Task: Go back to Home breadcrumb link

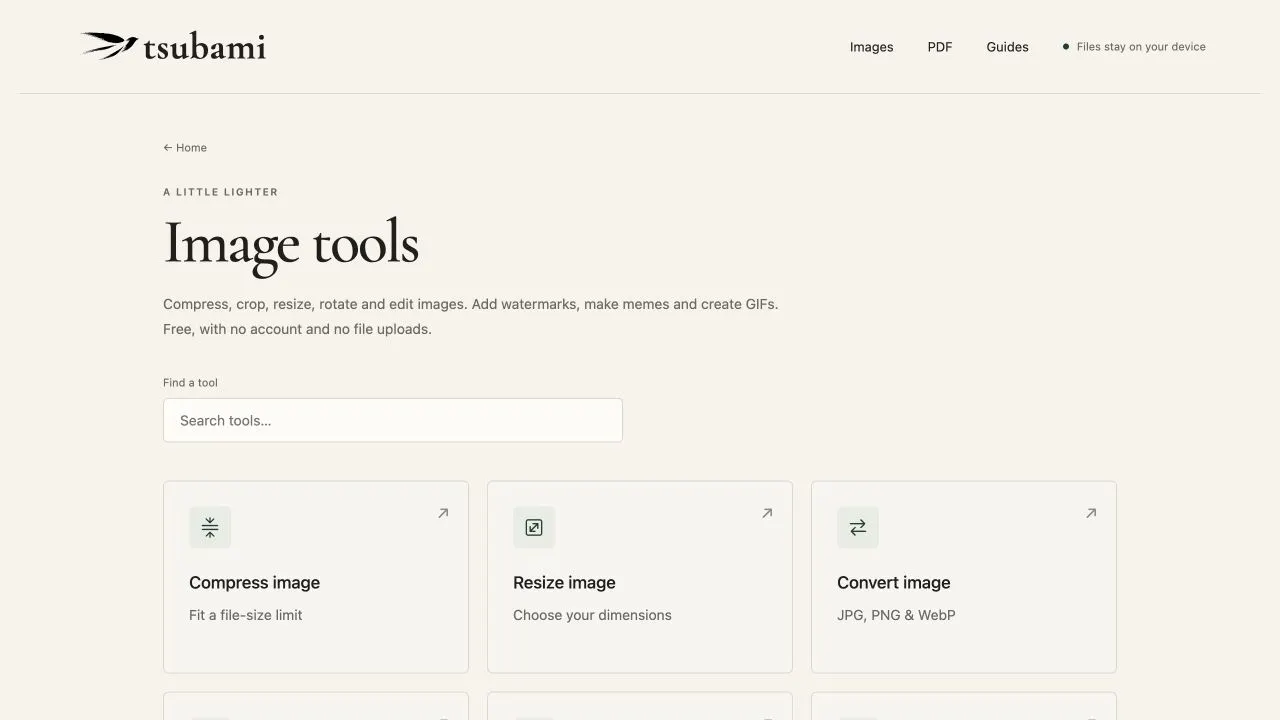Action: 185,148
